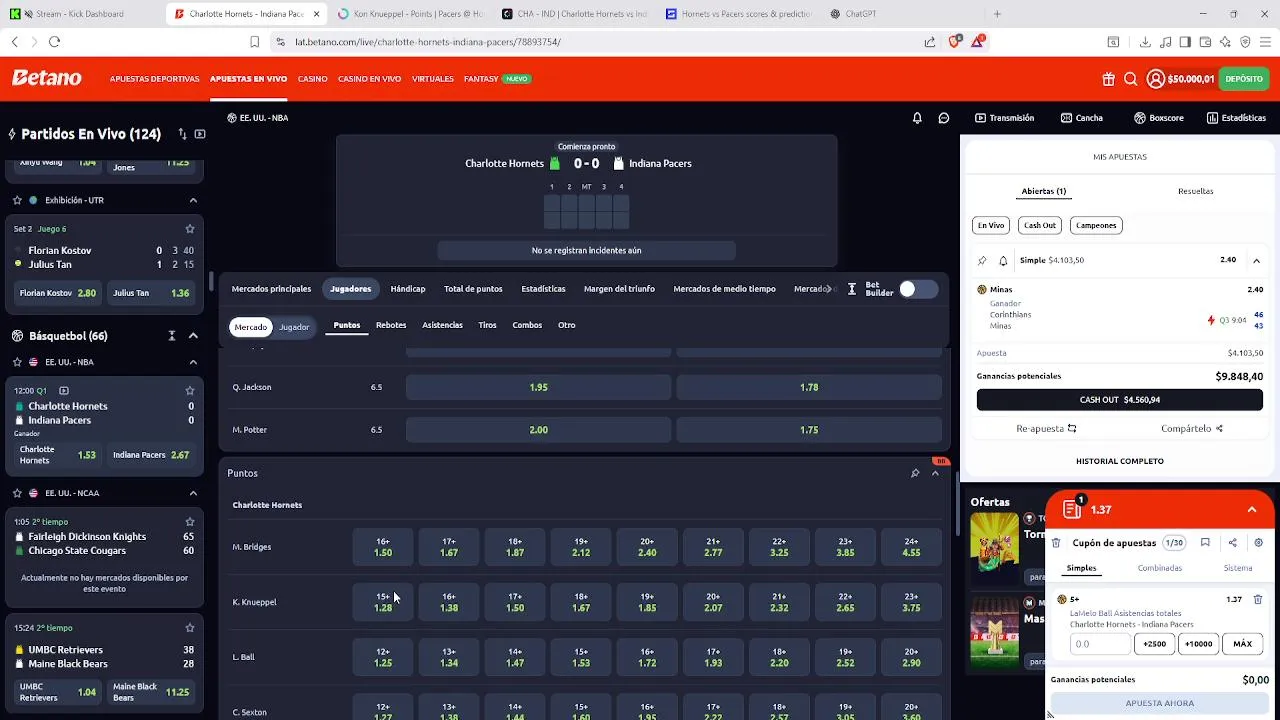Click the stake amount input field
This screenshot has width=1280, height=720.
click(1099, 644)
